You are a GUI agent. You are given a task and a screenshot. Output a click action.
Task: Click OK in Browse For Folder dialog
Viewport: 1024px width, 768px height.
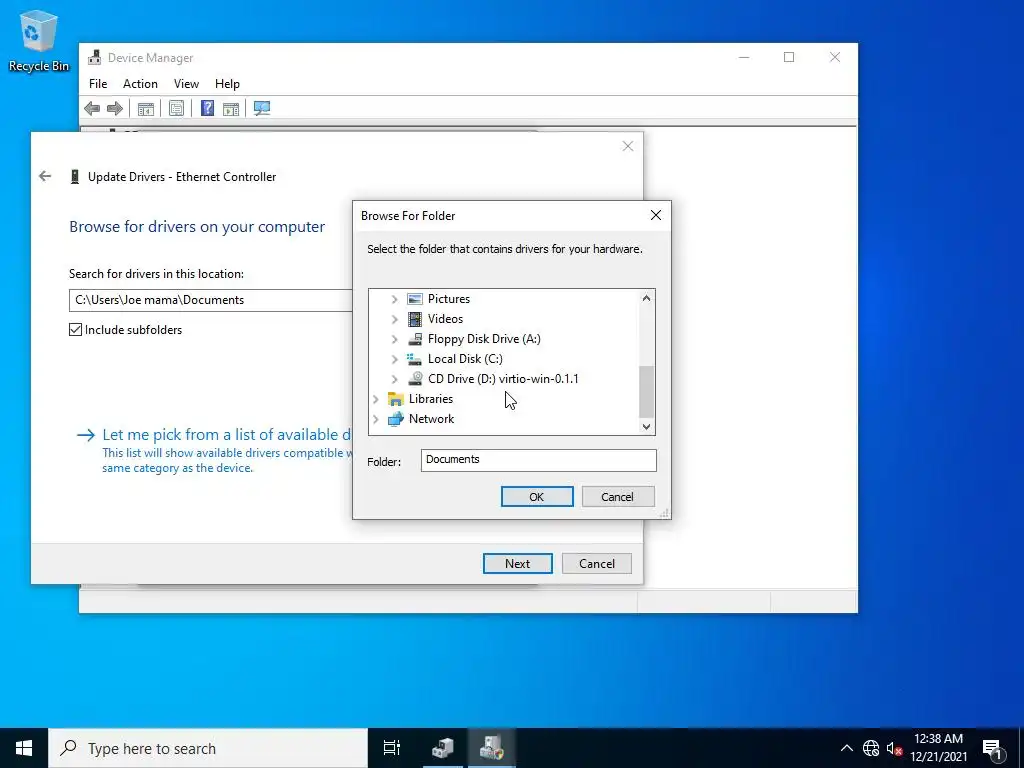point(537,497)
